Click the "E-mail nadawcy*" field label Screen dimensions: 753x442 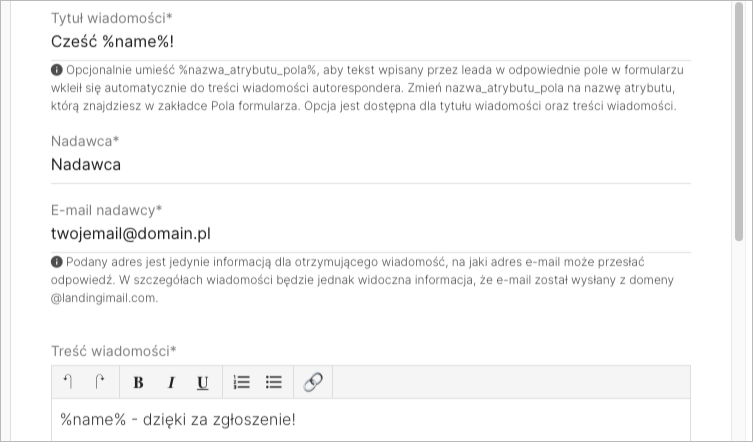pyautogui.click(x=106, y=210)
